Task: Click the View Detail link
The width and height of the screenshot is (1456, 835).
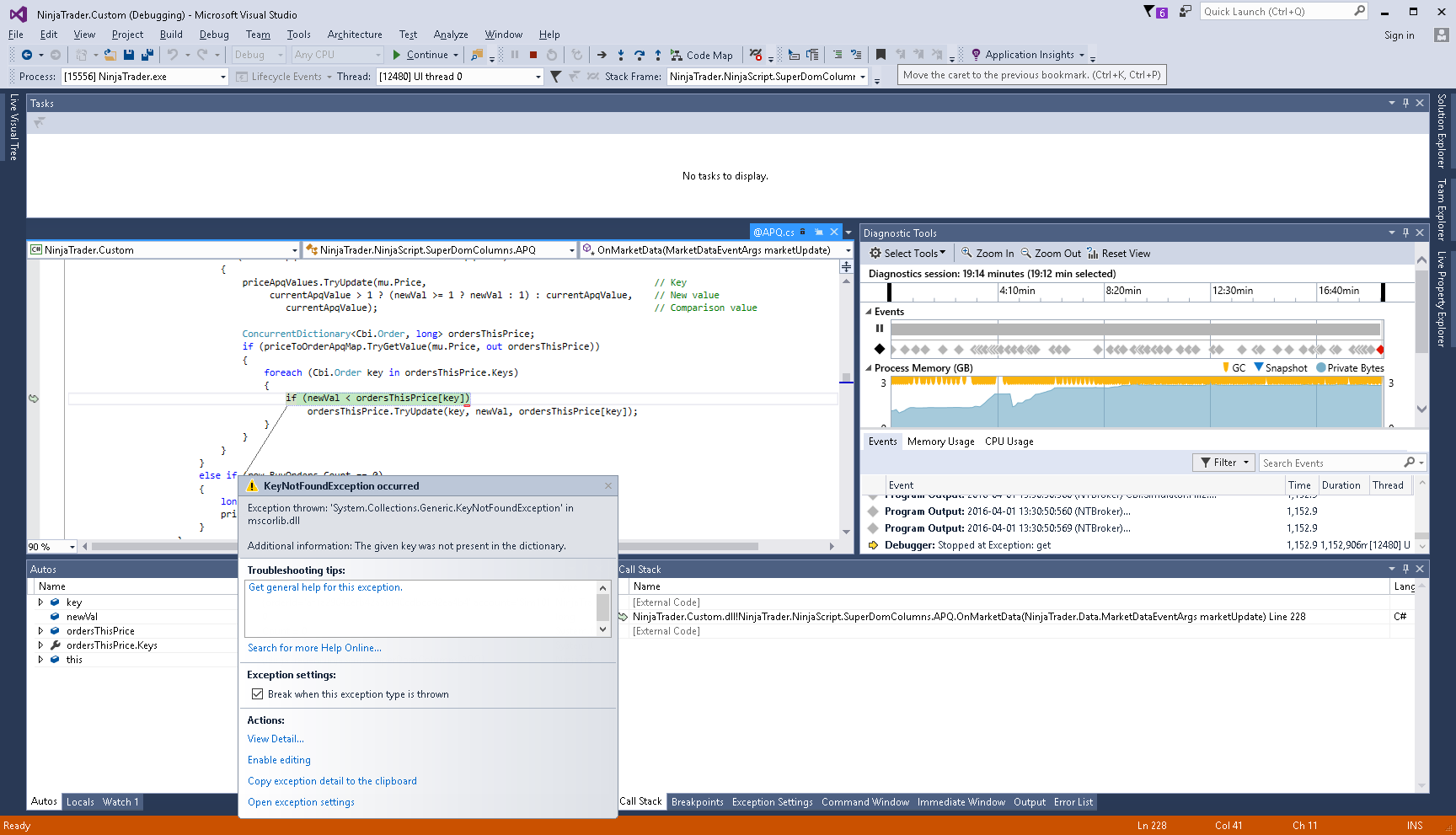Action: [276, 739]
